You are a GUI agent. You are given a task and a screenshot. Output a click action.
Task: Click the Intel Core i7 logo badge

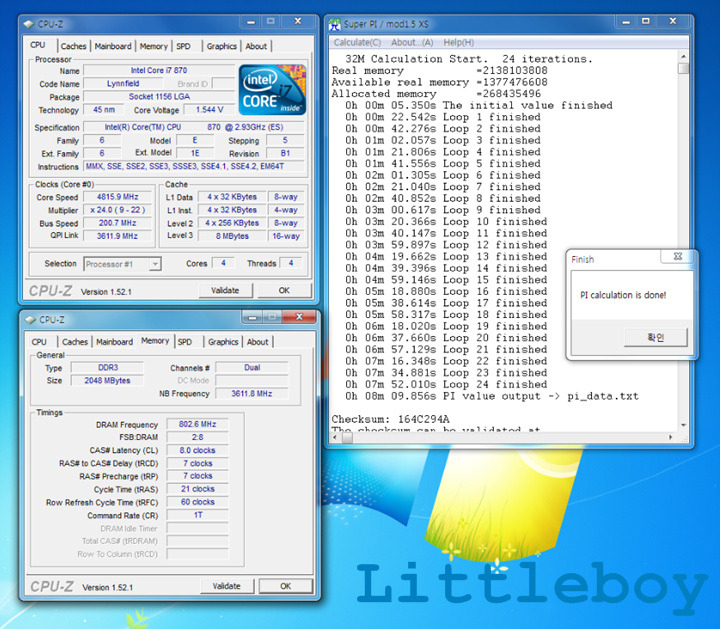click(x=272, y=90)
